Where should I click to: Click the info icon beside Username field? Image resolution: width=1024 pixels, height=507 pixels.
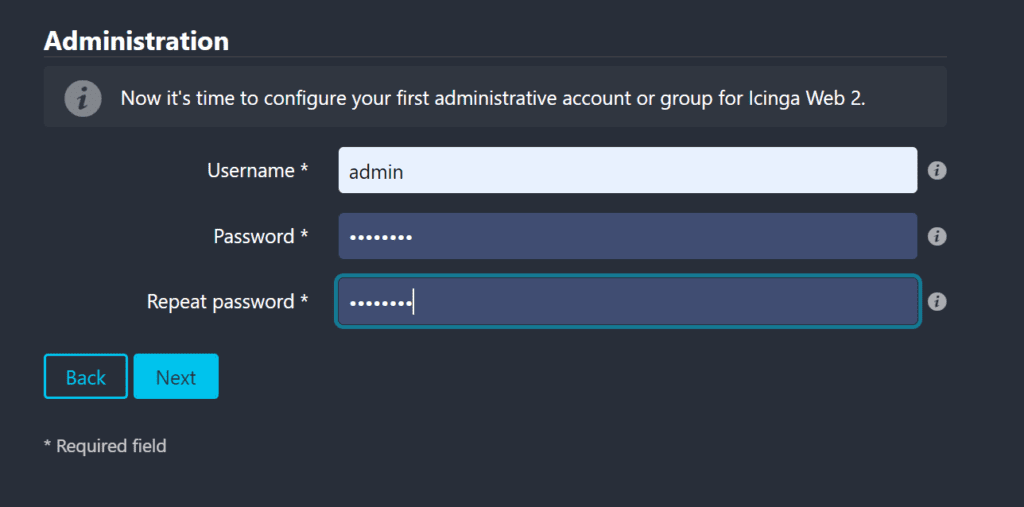pos(937,171)
